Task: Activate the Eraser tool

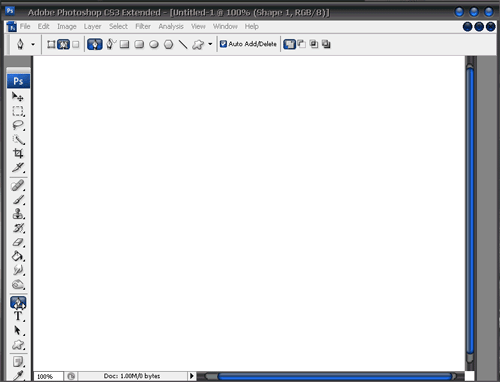Action: pos(18,242)
